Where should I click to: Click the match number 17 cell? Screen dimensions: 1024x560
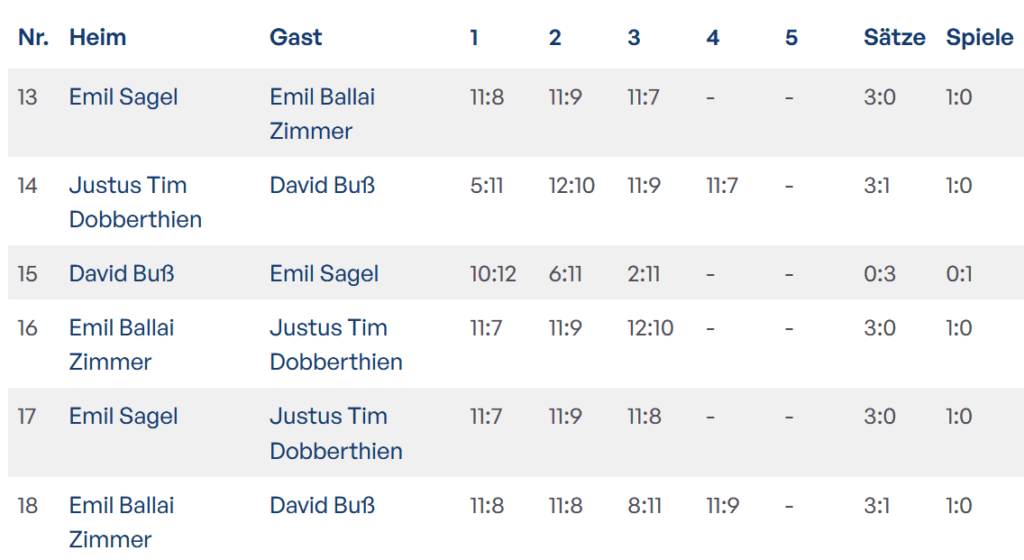pos(28,416)
